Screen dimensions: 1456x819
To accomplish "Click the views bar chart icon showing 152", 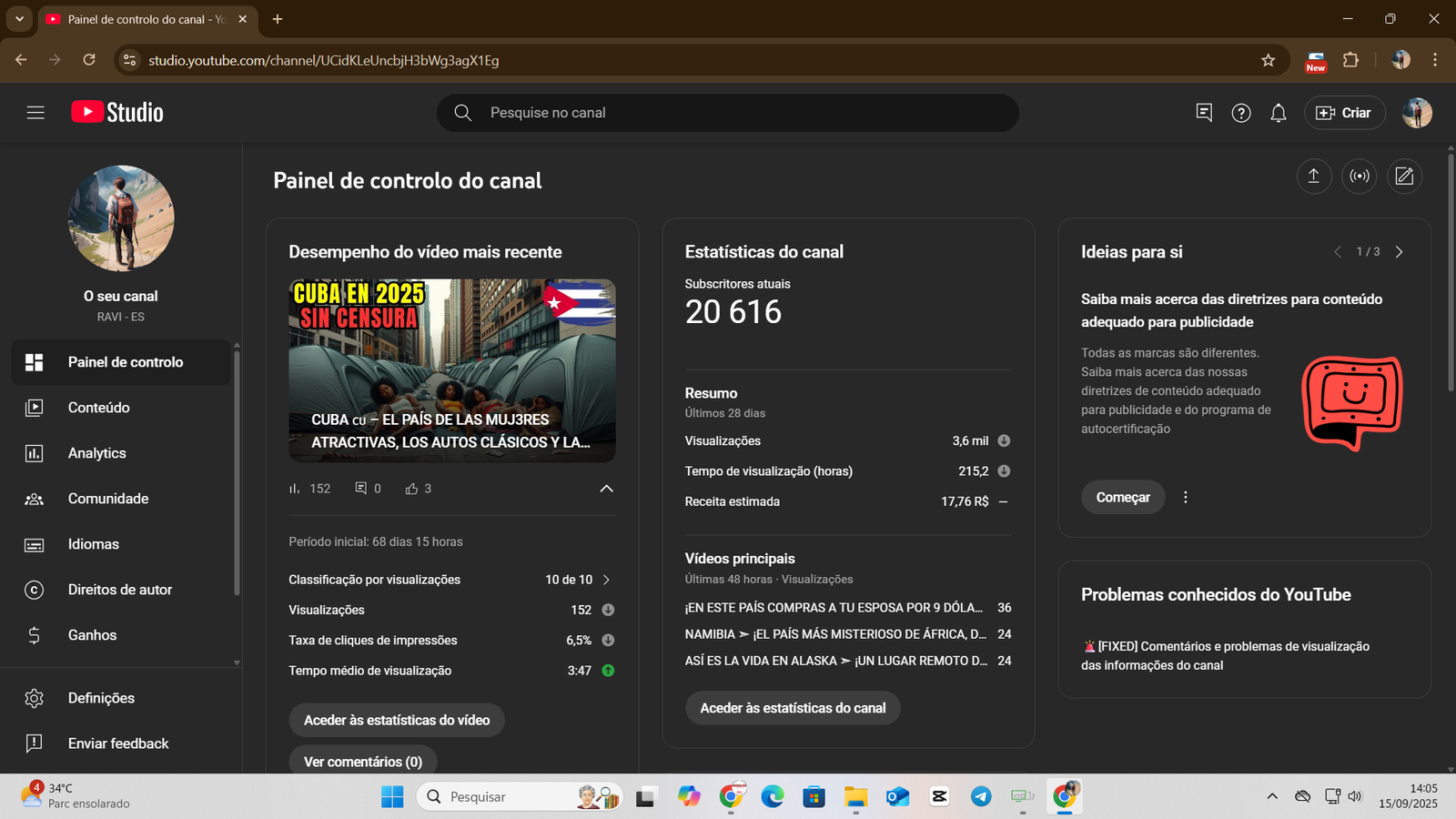I will coord(295,489).
